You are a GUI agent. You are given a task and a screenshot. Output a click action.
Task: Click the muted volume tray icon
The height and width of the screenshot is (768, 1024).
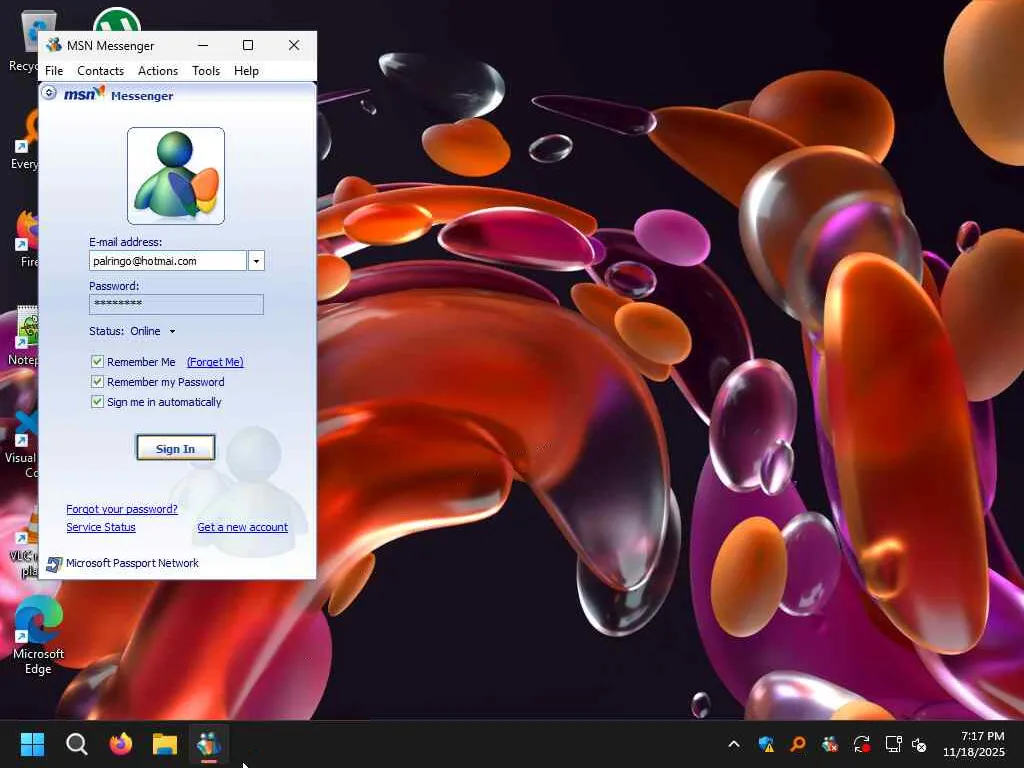[920, 744]
